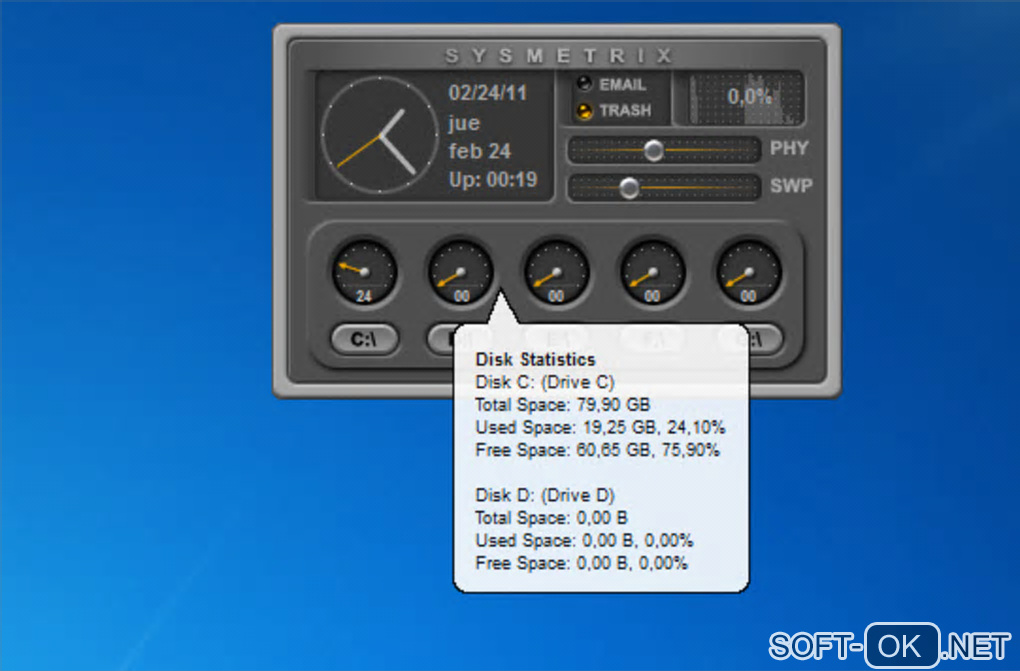The image size is (1020, 671).
Task: Click the C:\ drive button
Action: (364, 339)
